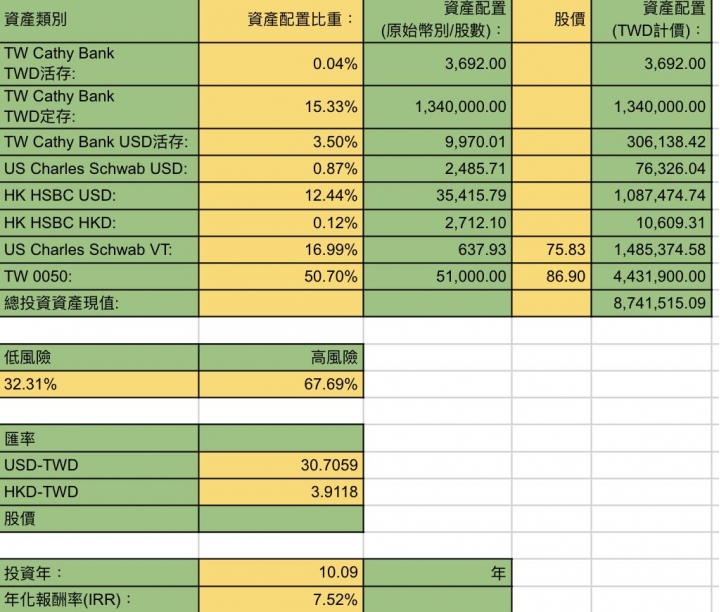Click the 股價 label below HKD-TWD

click(99, 519)
